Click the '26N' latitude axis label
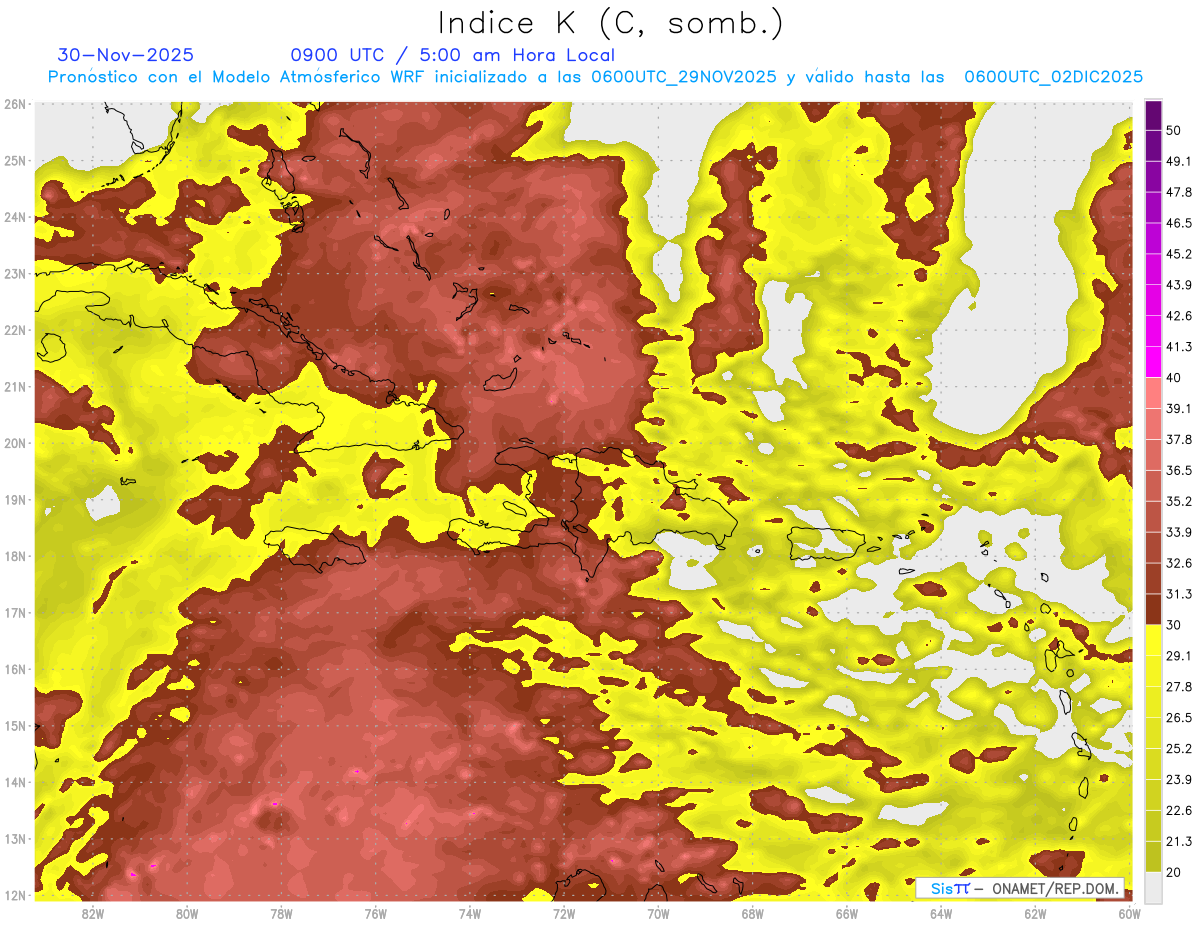 pos(15,104)
